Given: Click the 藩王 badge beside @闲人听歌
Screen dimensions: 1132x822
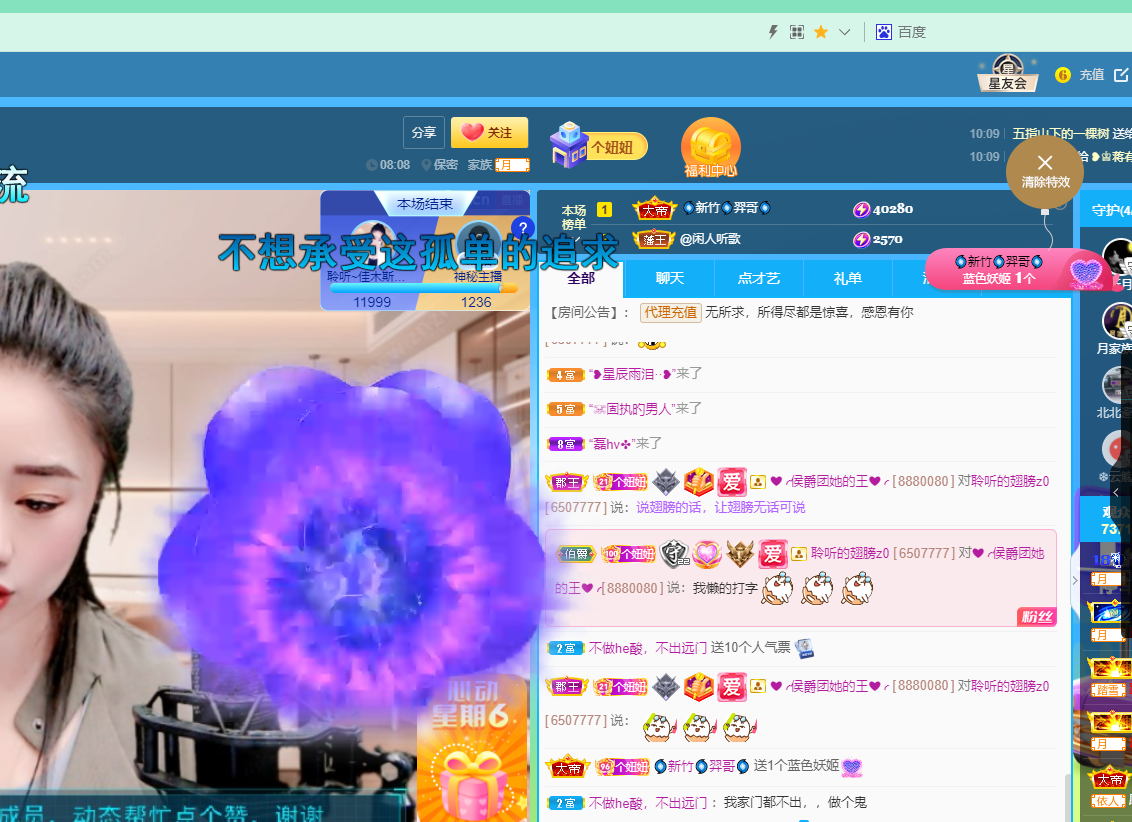Looking at the screenshot, I should click(x=654, y=239).
